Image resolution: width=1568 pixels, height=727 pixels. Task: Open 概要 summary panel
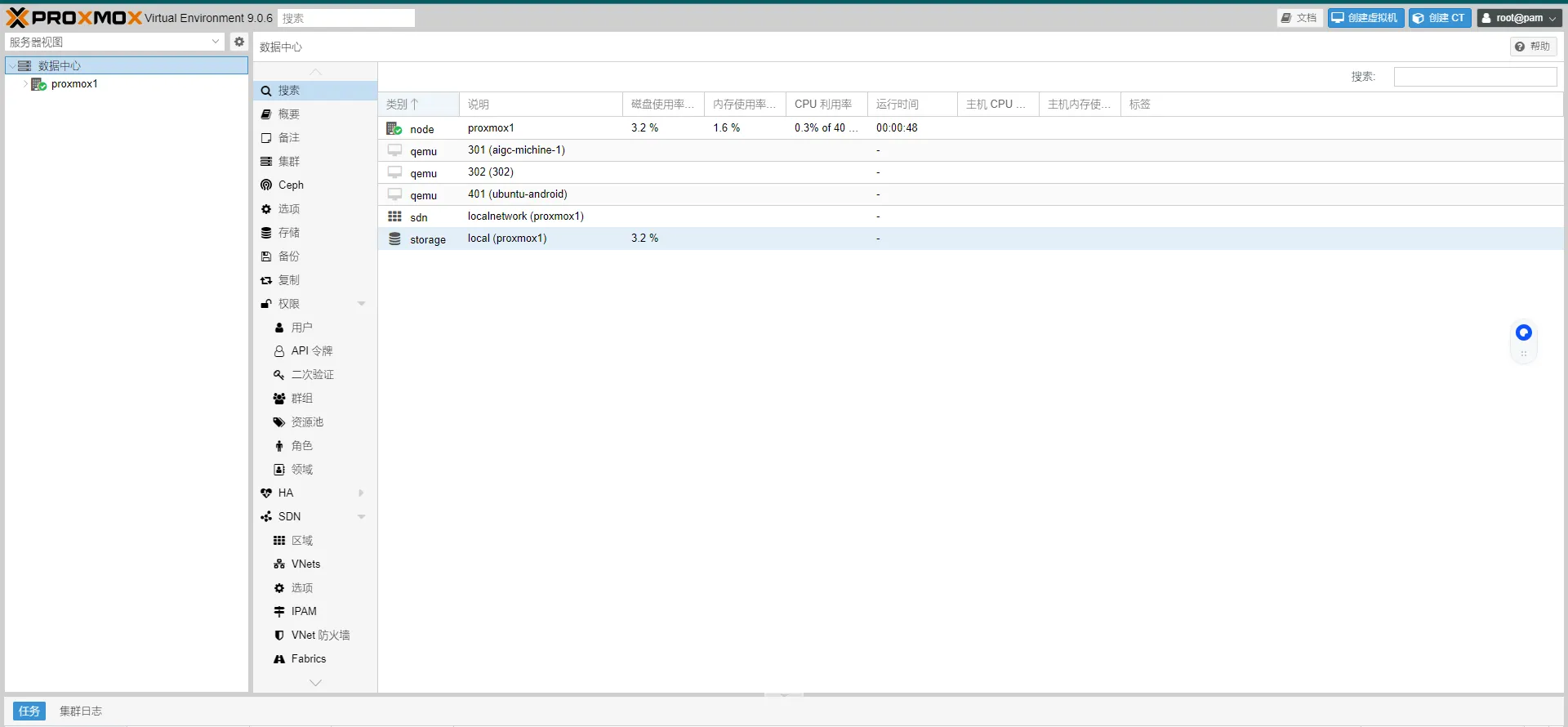point(315,114)
